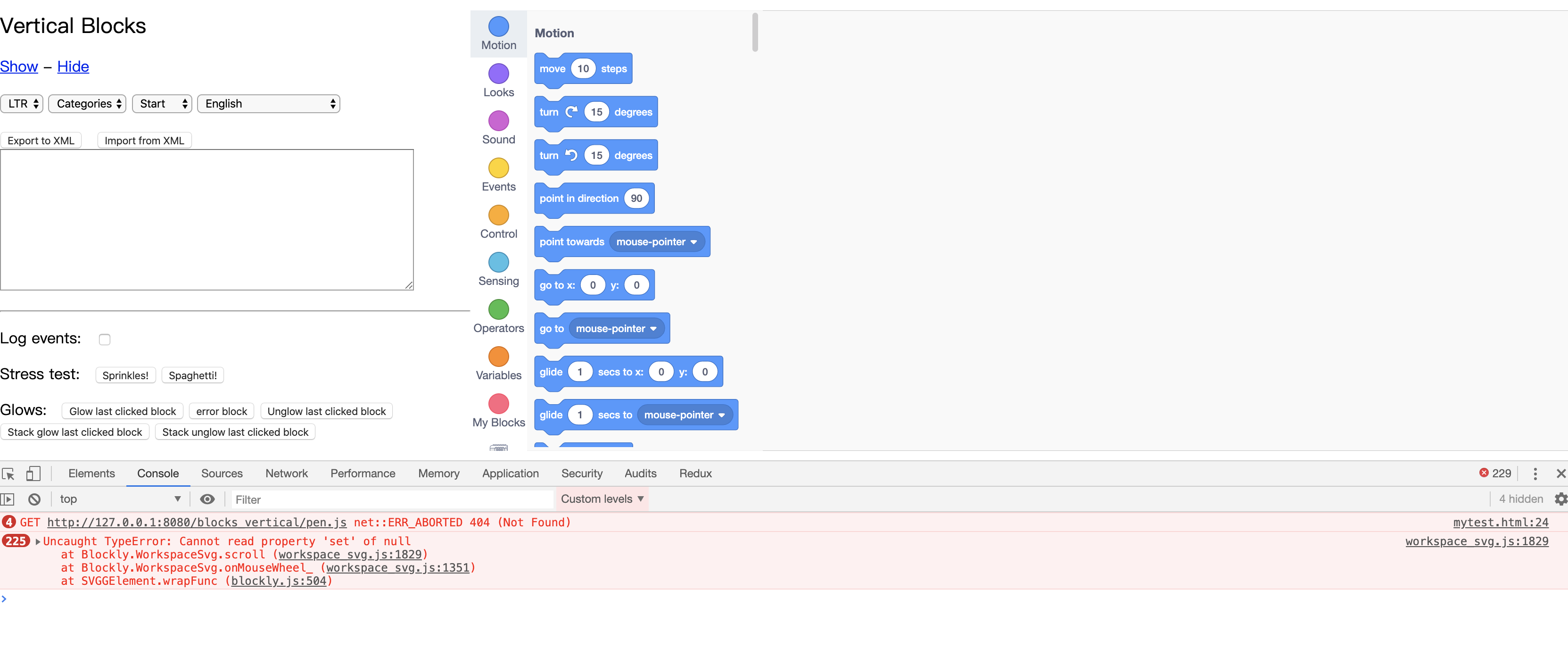Open the Start position dropdown
This screenshot has width=1568, height=665.
[162, 104]
